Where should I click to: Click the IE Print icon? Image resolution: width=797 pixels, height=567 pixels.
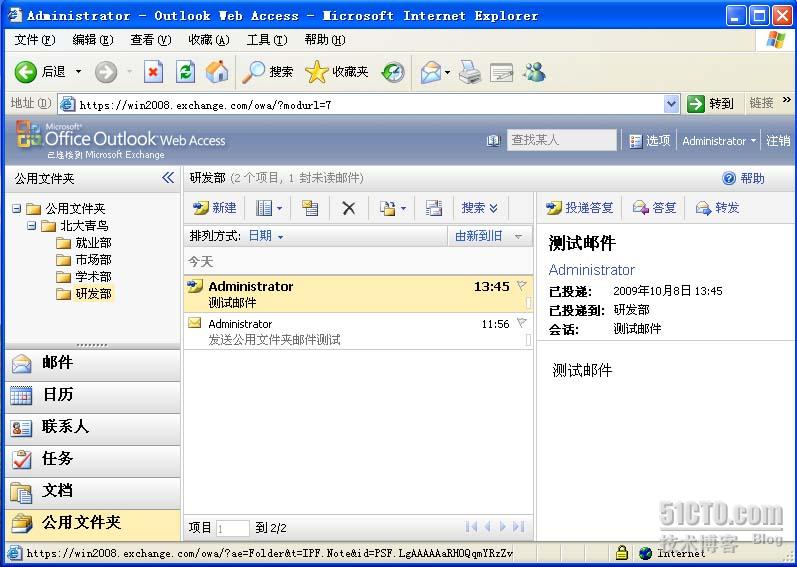click(470, 72)
